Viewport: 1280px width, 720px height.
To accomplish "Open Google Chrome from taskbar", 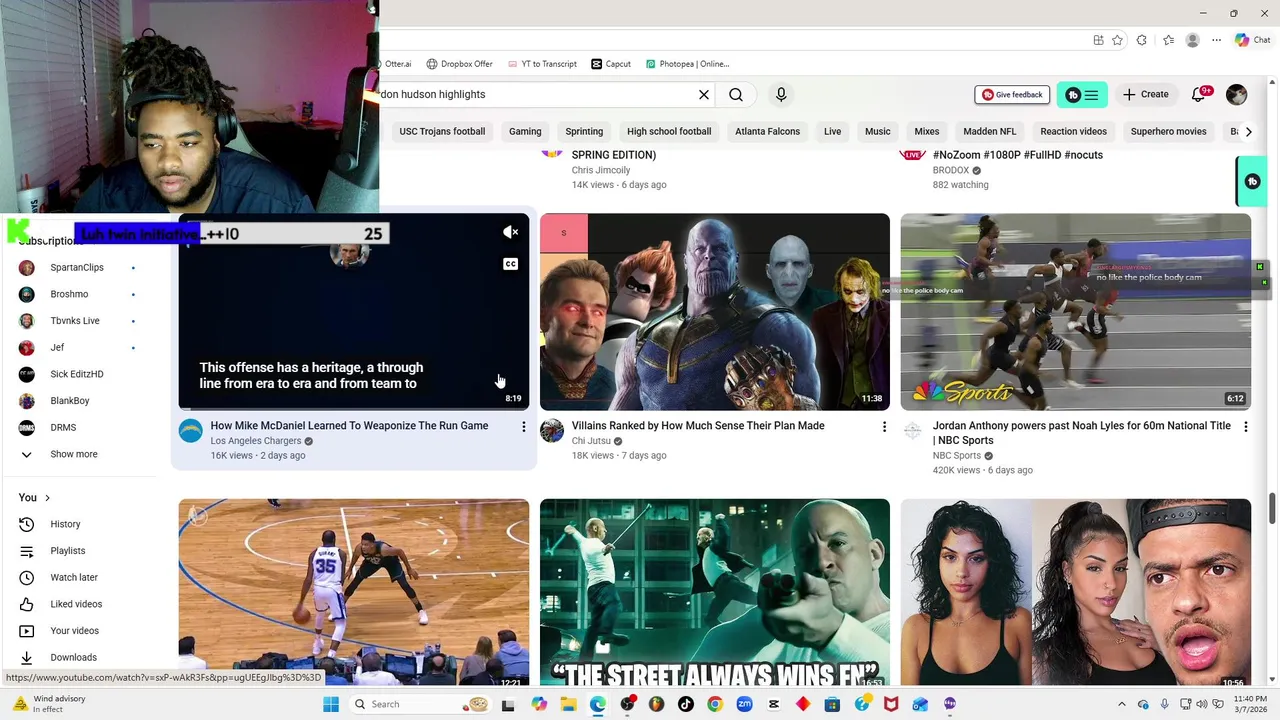I will 715,704.
